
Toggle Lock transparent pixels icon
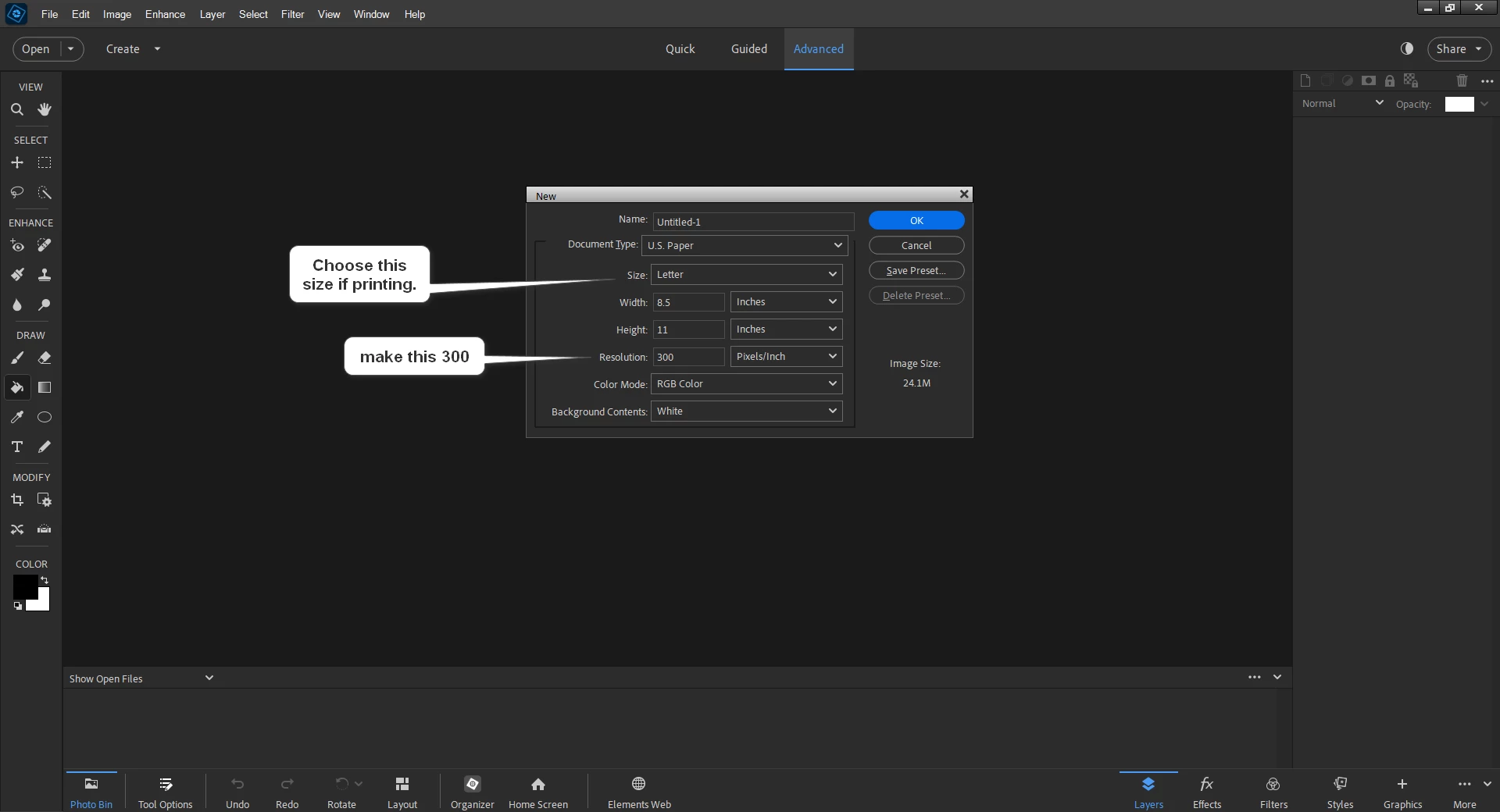pyautogui.click(x=1410, y=80)
